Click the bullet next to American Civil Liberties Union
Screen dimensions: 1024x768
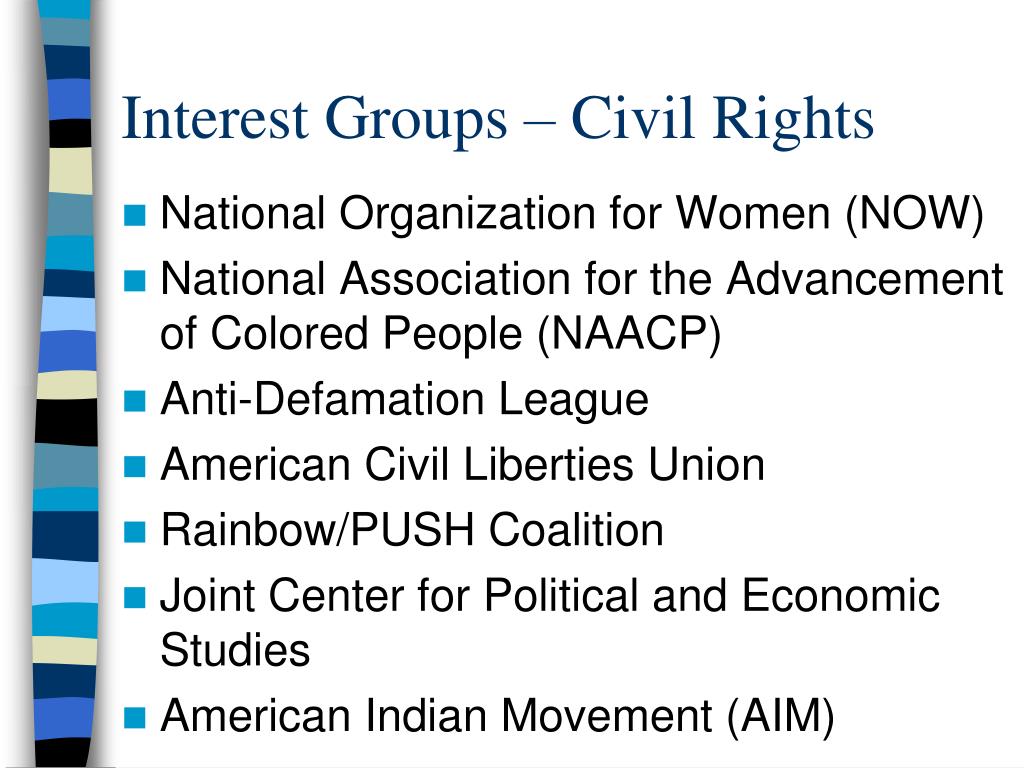point(135,466)
